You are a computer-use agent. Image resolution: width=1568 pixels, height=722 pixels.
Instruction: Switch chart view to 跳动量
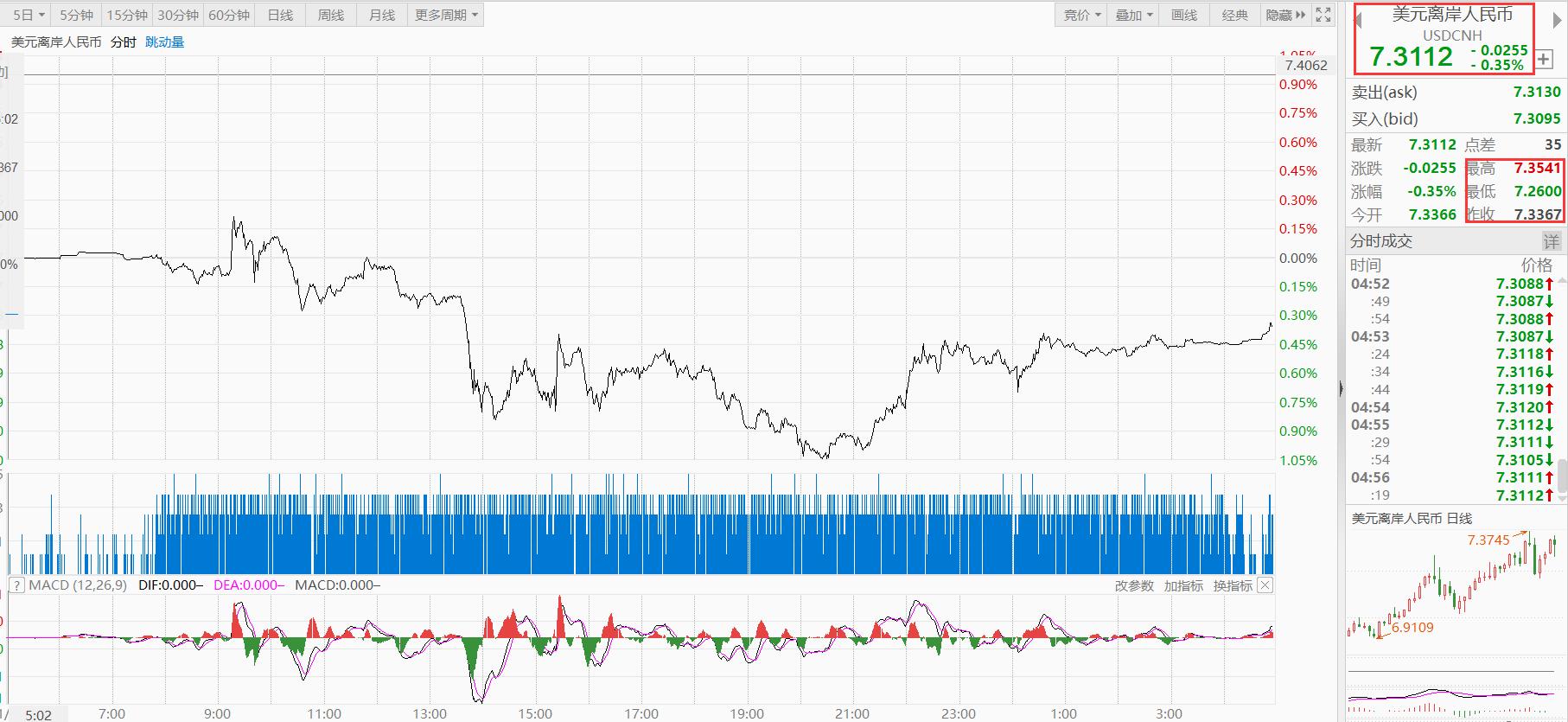(x=164, y=42)
